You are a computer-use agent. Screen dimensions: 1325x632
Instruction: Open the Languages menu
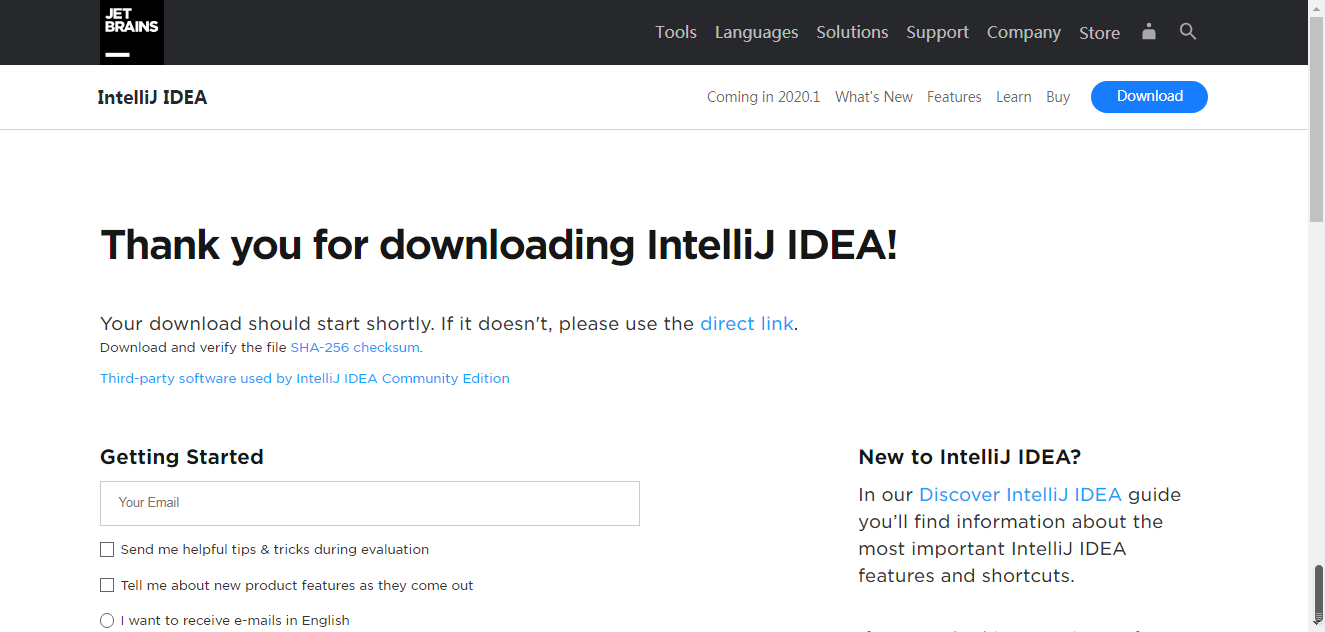pyautogui.click(x=756, y=32)
